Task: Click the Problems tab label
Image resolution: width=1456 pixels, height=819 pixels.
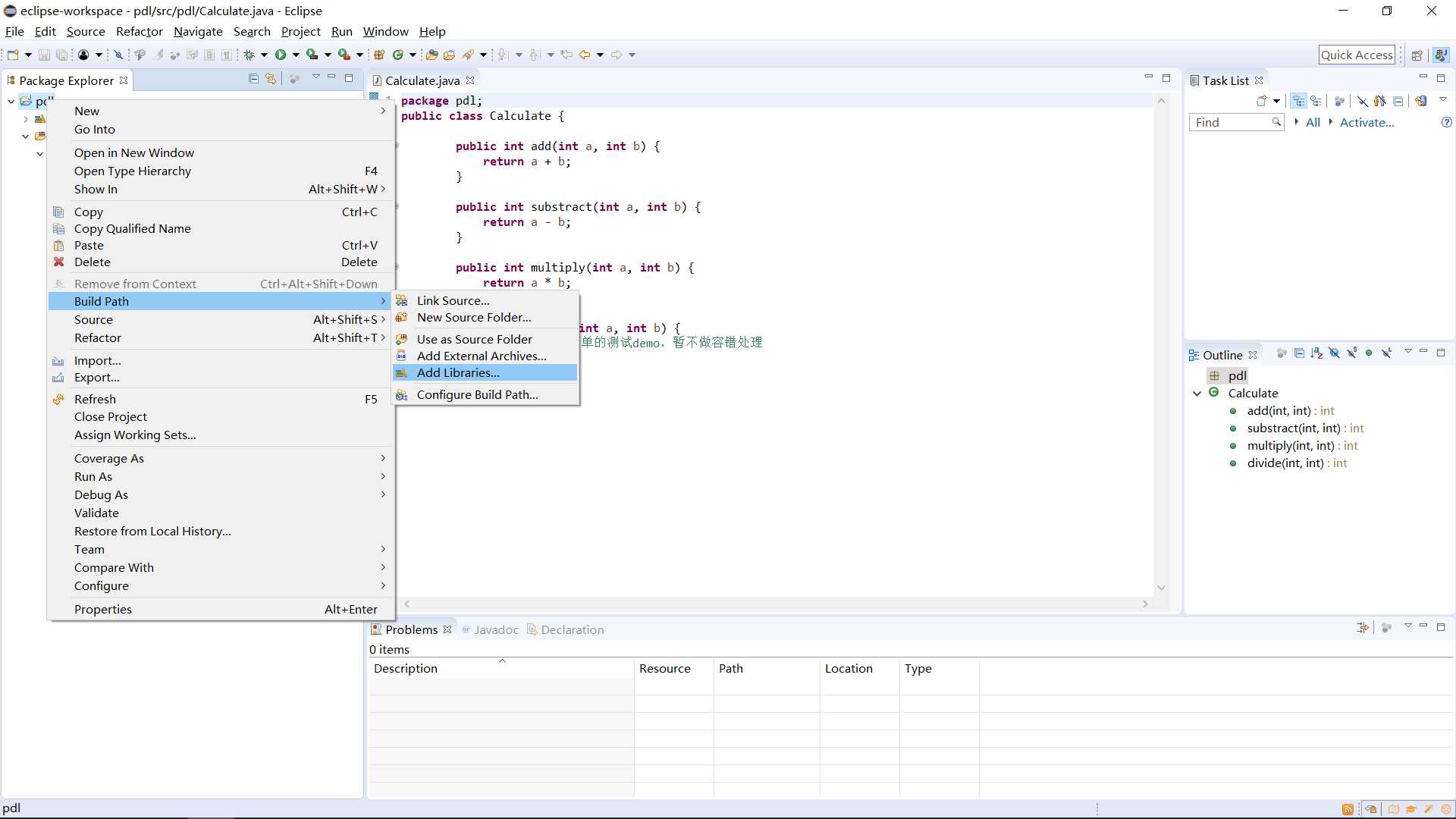Action: pyautogui.click(x=411, y=629)
